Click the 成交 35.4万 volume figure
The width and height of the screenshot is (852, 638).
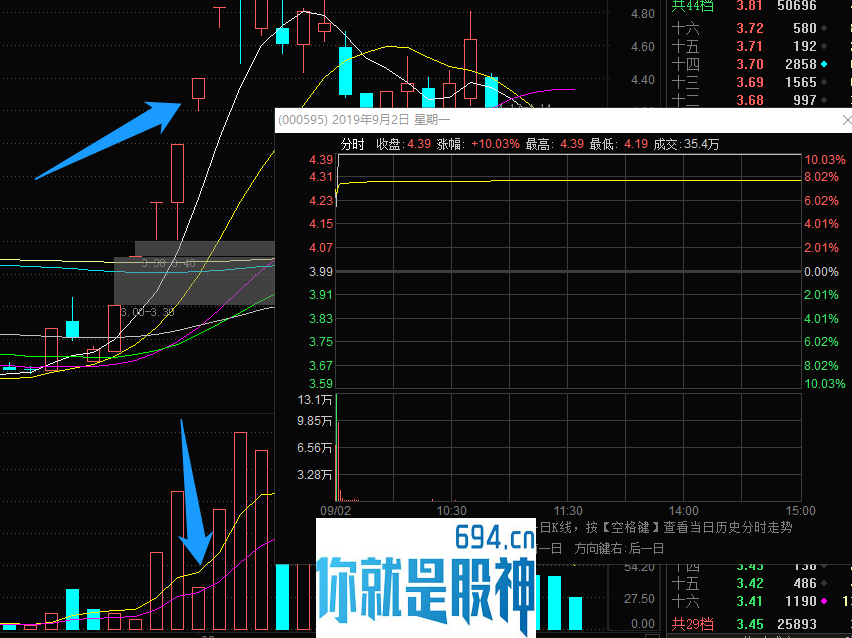tap(701, 145)
